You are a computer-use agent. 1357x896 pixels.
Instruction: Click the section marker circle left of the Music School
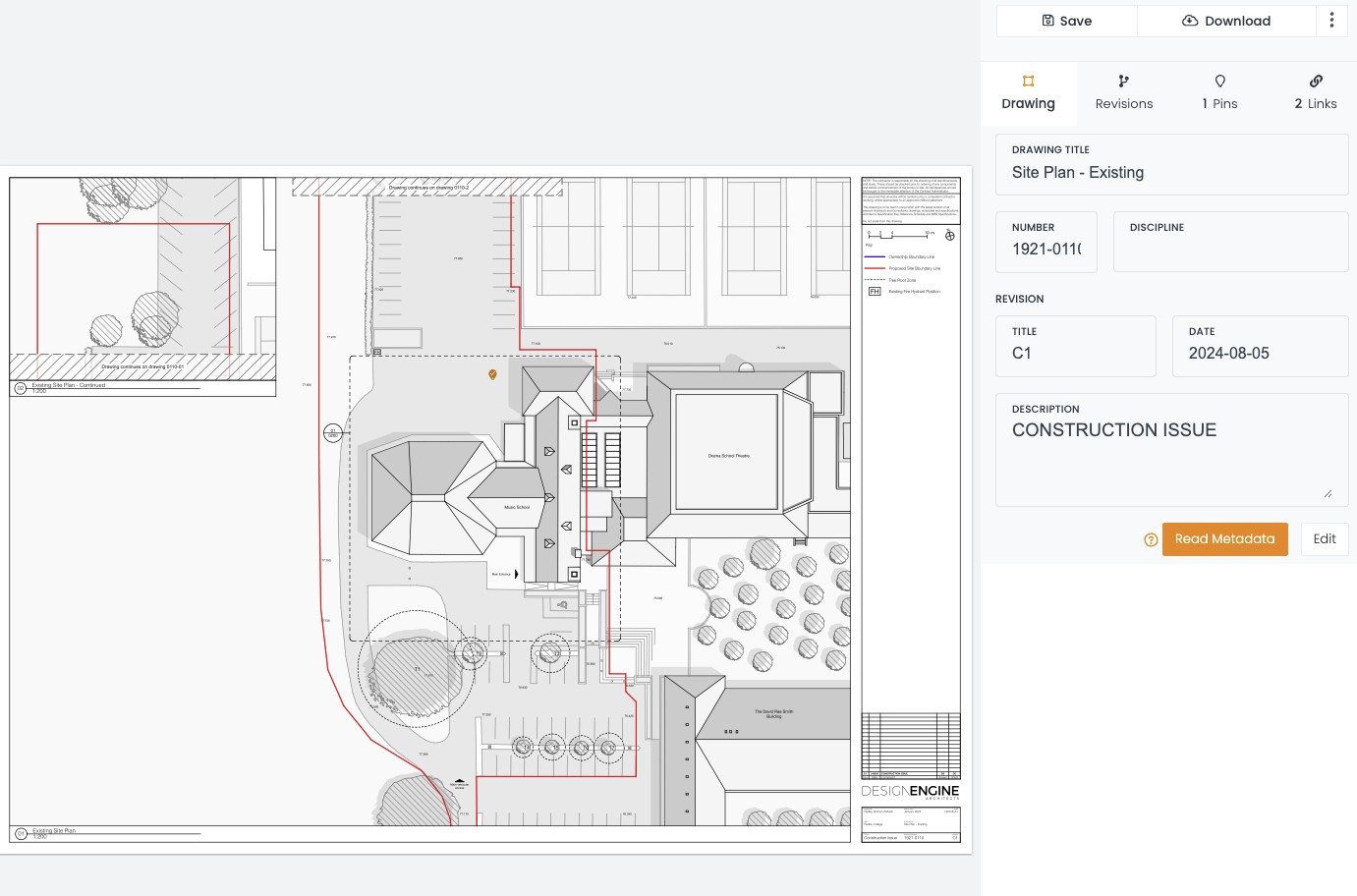point(333,433)
